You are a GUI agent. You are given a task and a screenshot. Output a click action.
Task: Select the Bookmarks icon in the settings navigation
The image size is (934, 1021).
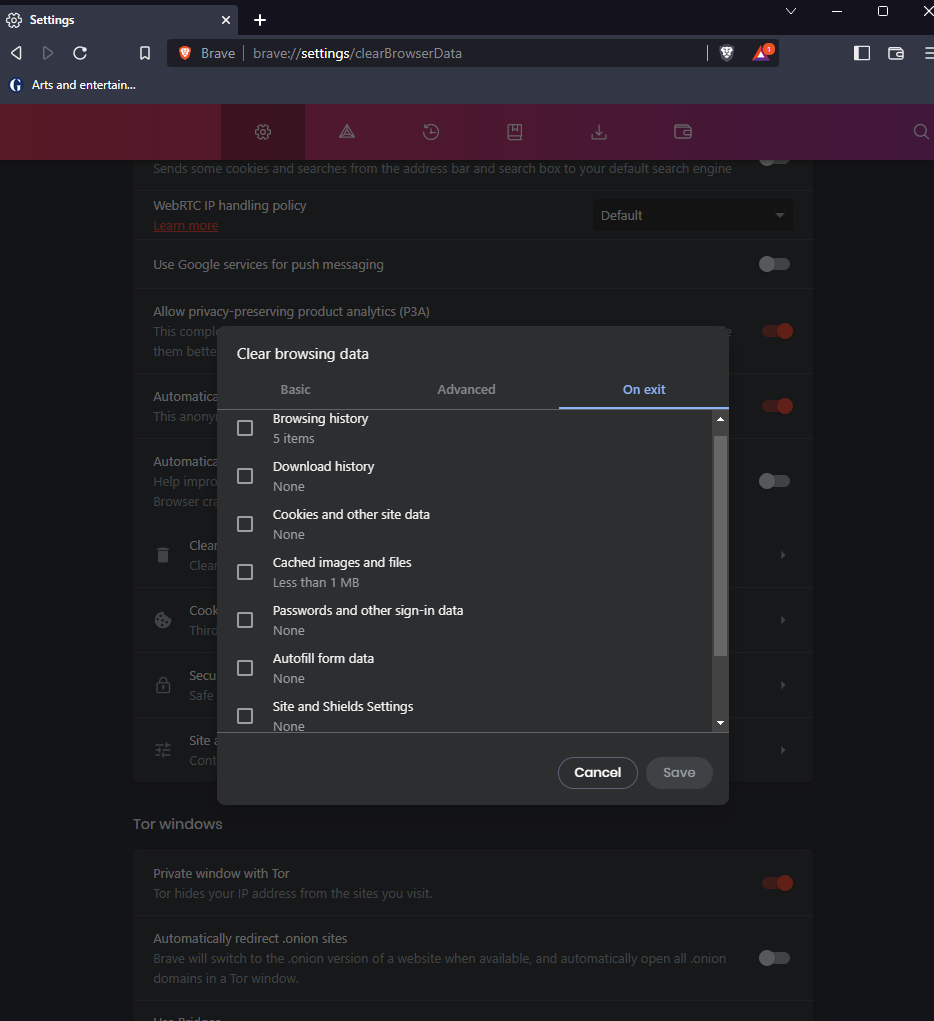[514, 131]
